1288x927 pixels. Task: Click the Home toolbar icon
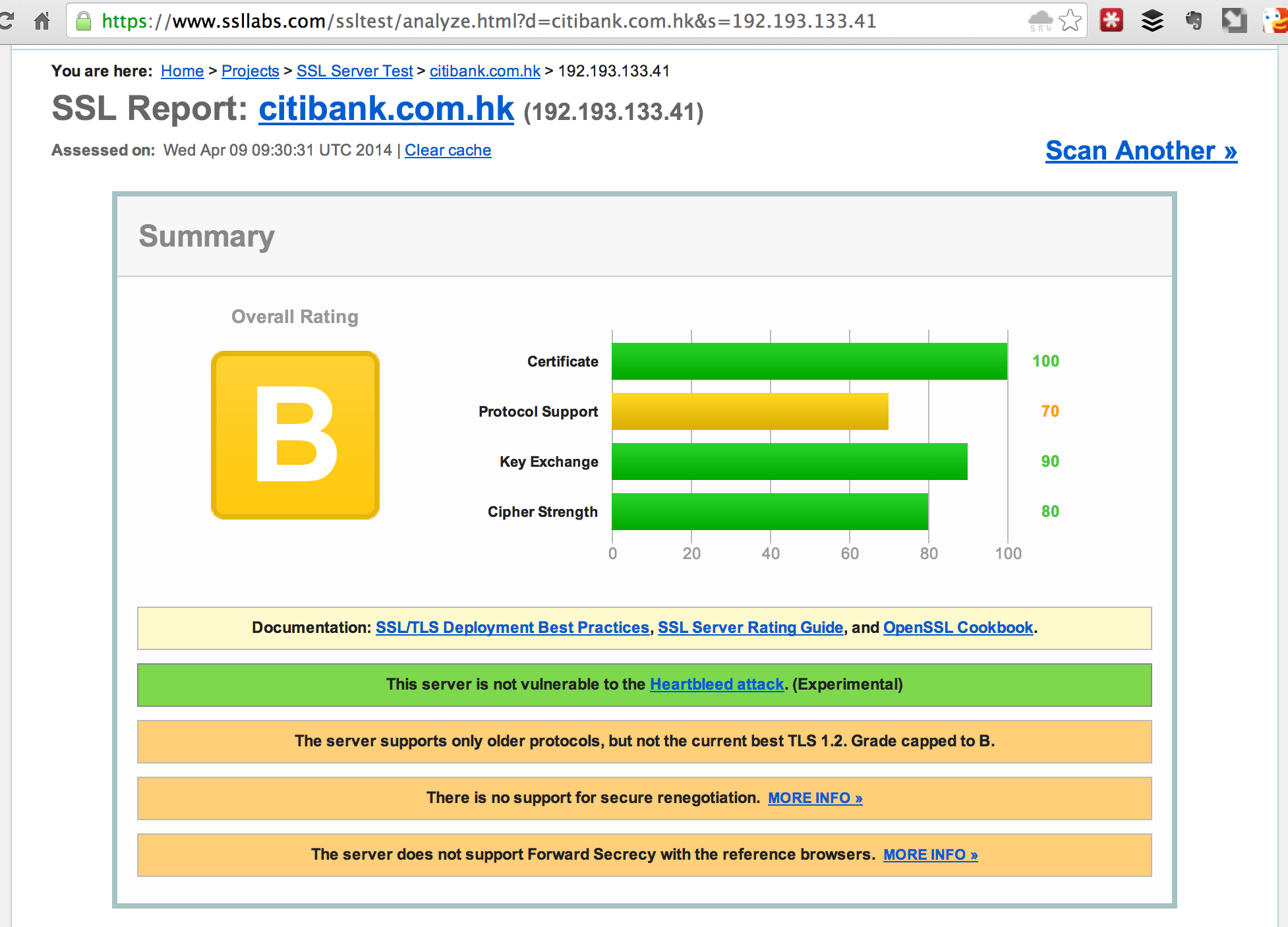42,21
